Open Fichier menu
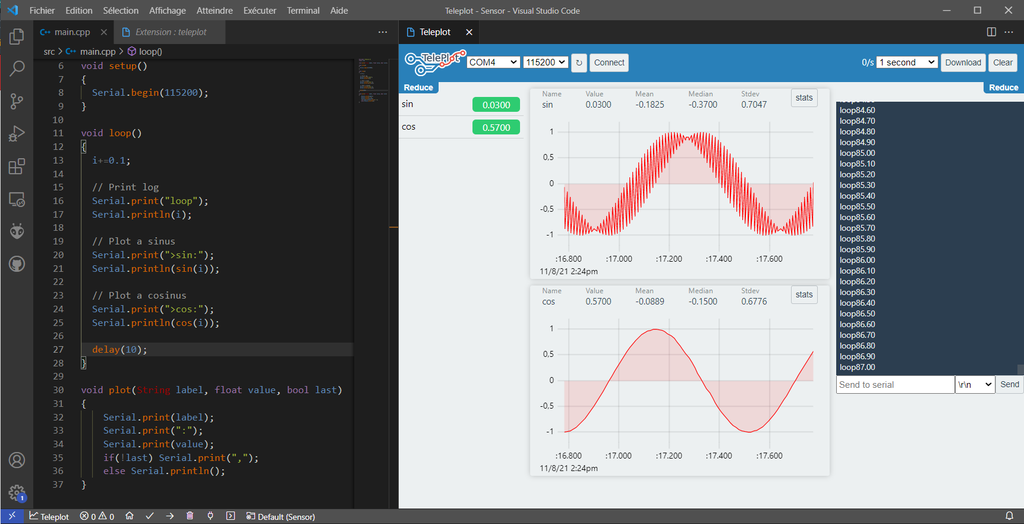Screen dimensions: 1024x524 click(x=42, y=10)
